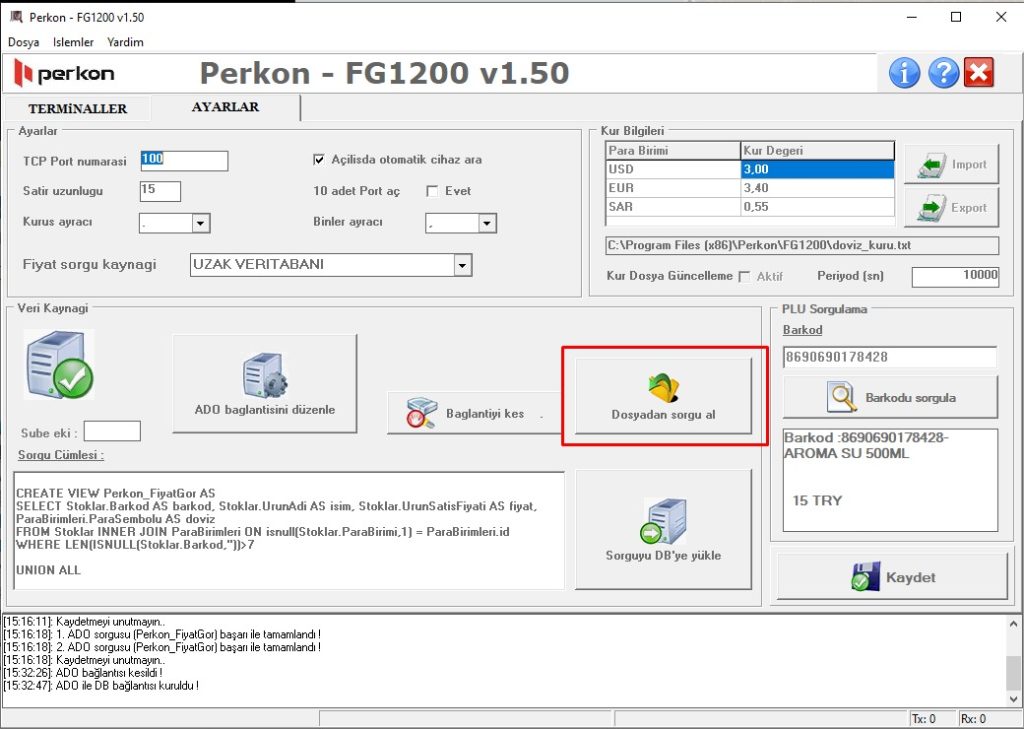The image size is (1024, 729).
Task: Click the 0,55 rate cell
Action: [x=817, y=207]
